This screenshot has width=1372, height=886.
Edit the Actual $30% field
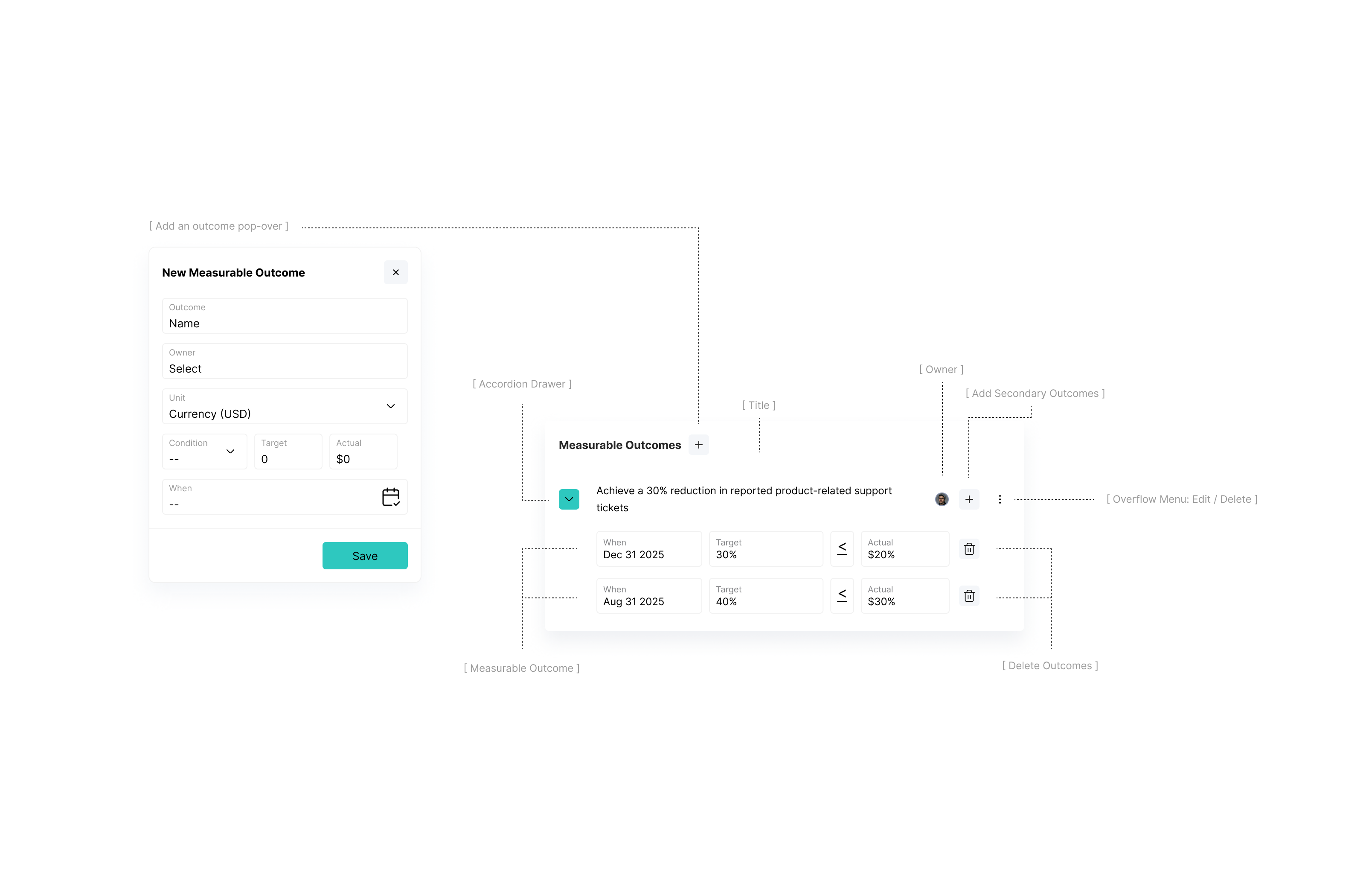[x=904, y=596]
